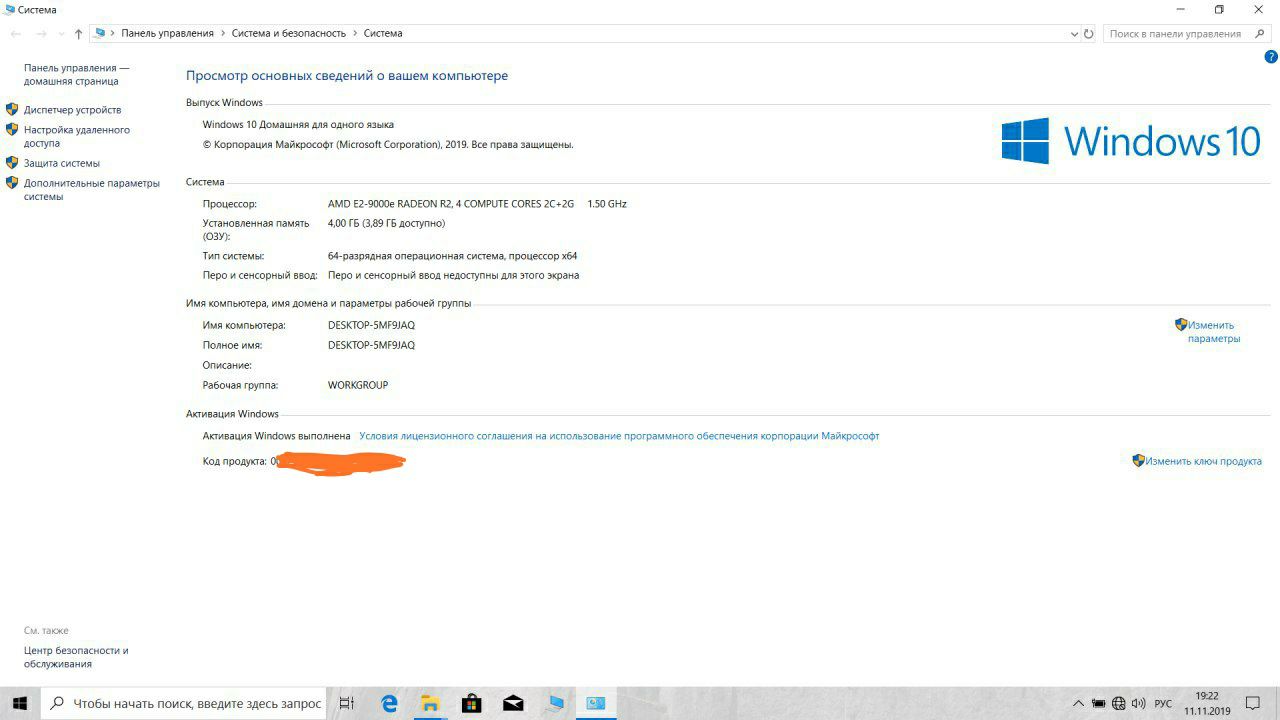1280x720 pixels.
Task: Click the address bar refresh button
Action: (x=1089, y=34)
